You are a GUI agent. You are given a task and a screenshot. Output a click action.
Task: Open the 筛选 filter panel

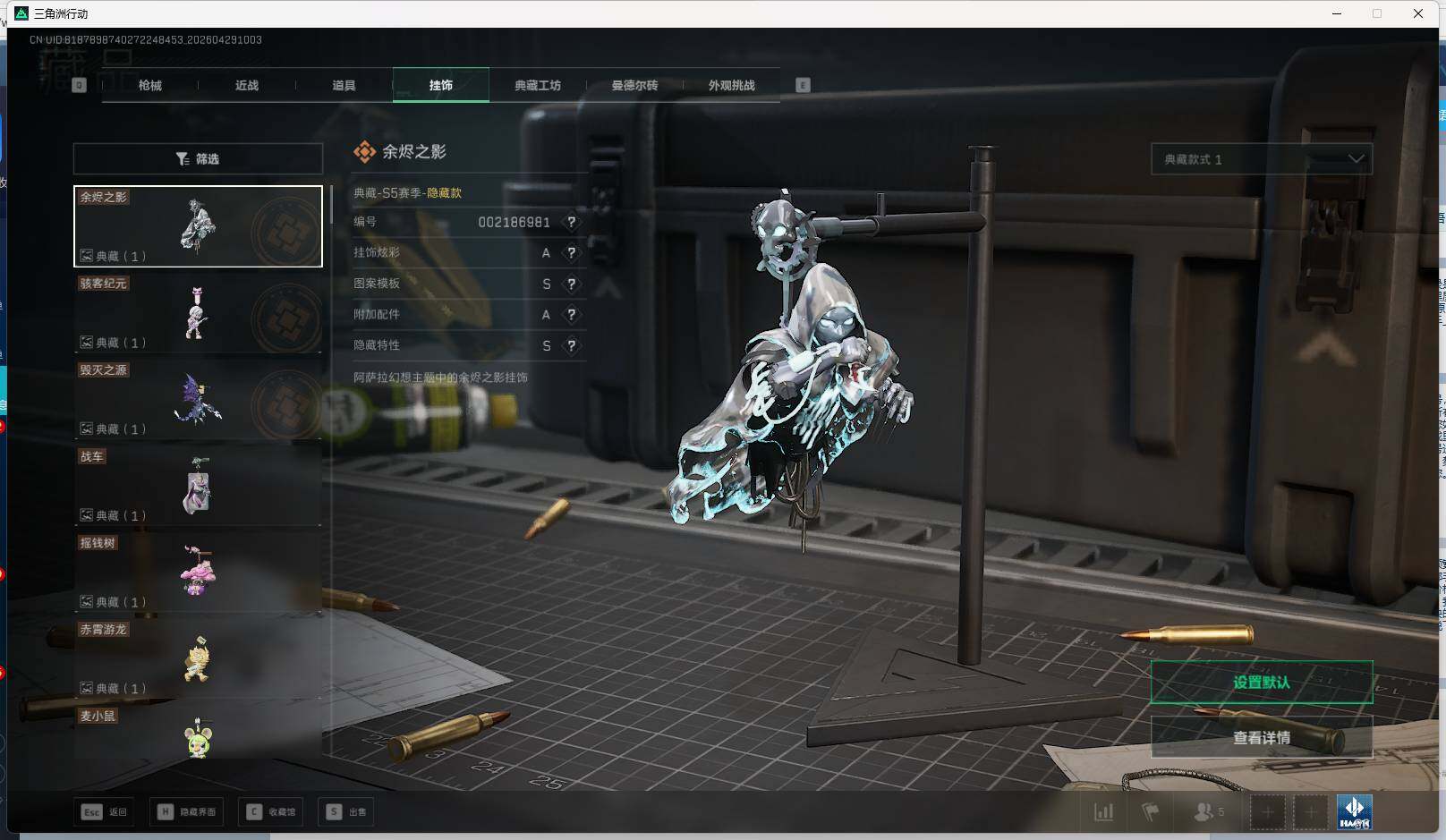[x=198, y=159]
